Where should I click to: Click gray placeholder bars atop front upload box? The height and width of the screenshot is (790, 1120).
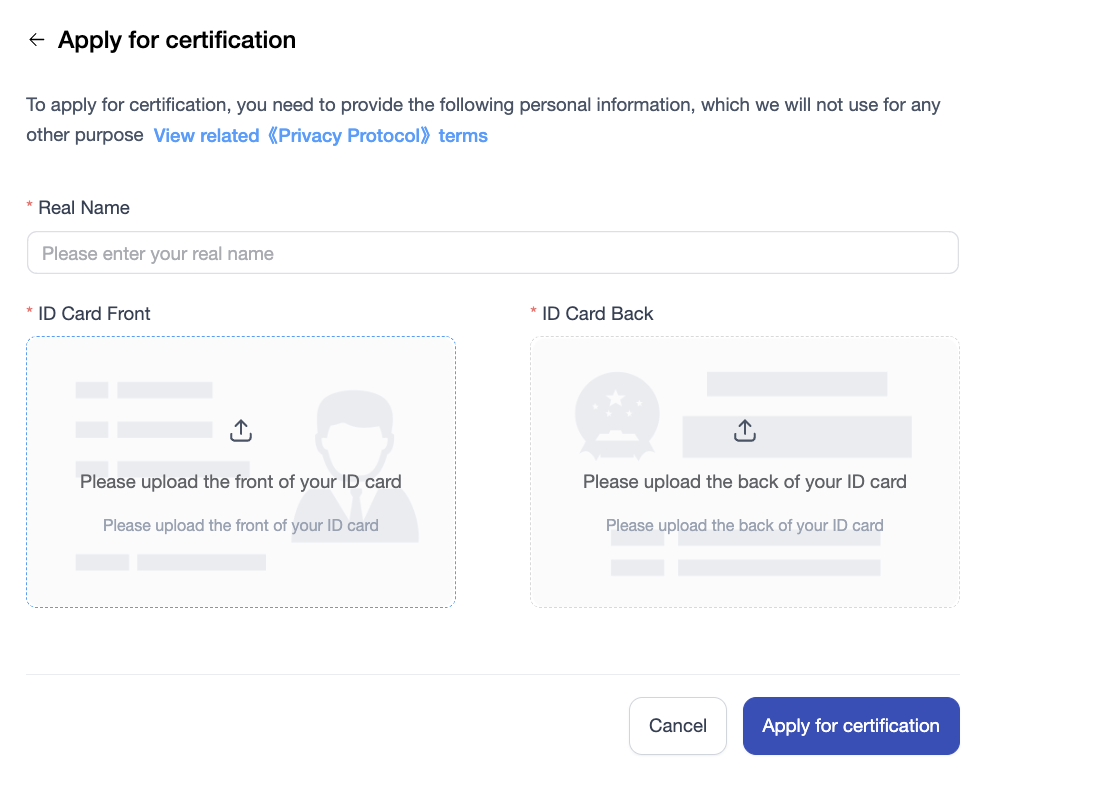164,390
